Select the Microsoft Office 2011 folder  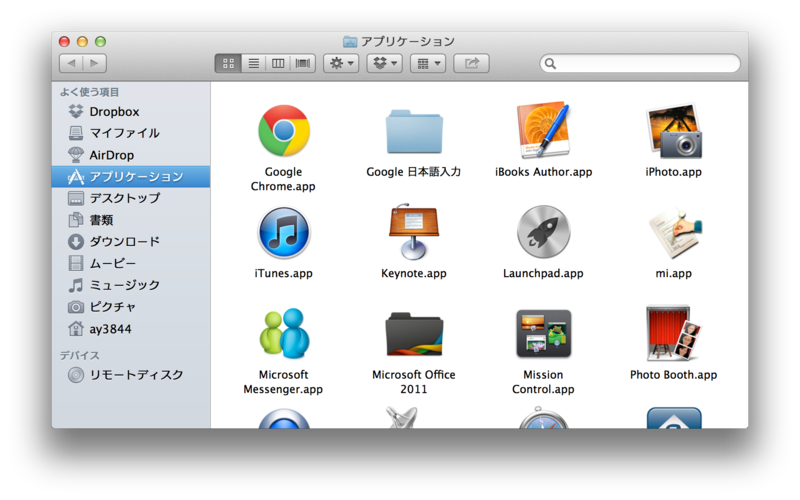414,334
